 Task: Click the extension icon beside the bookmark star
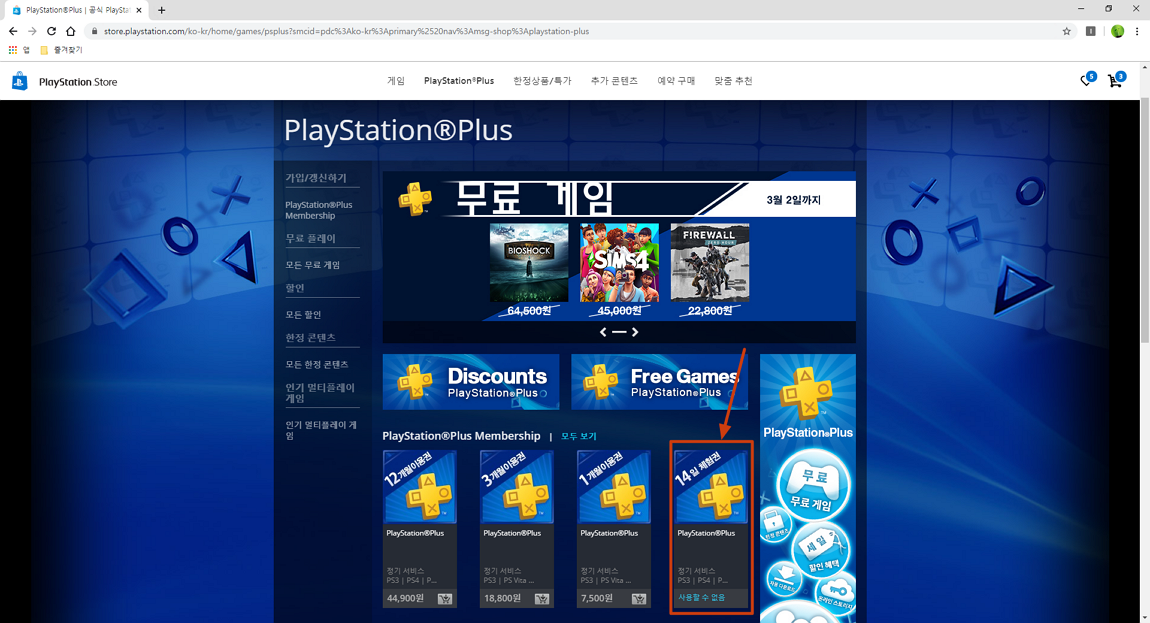(1091, 31)
